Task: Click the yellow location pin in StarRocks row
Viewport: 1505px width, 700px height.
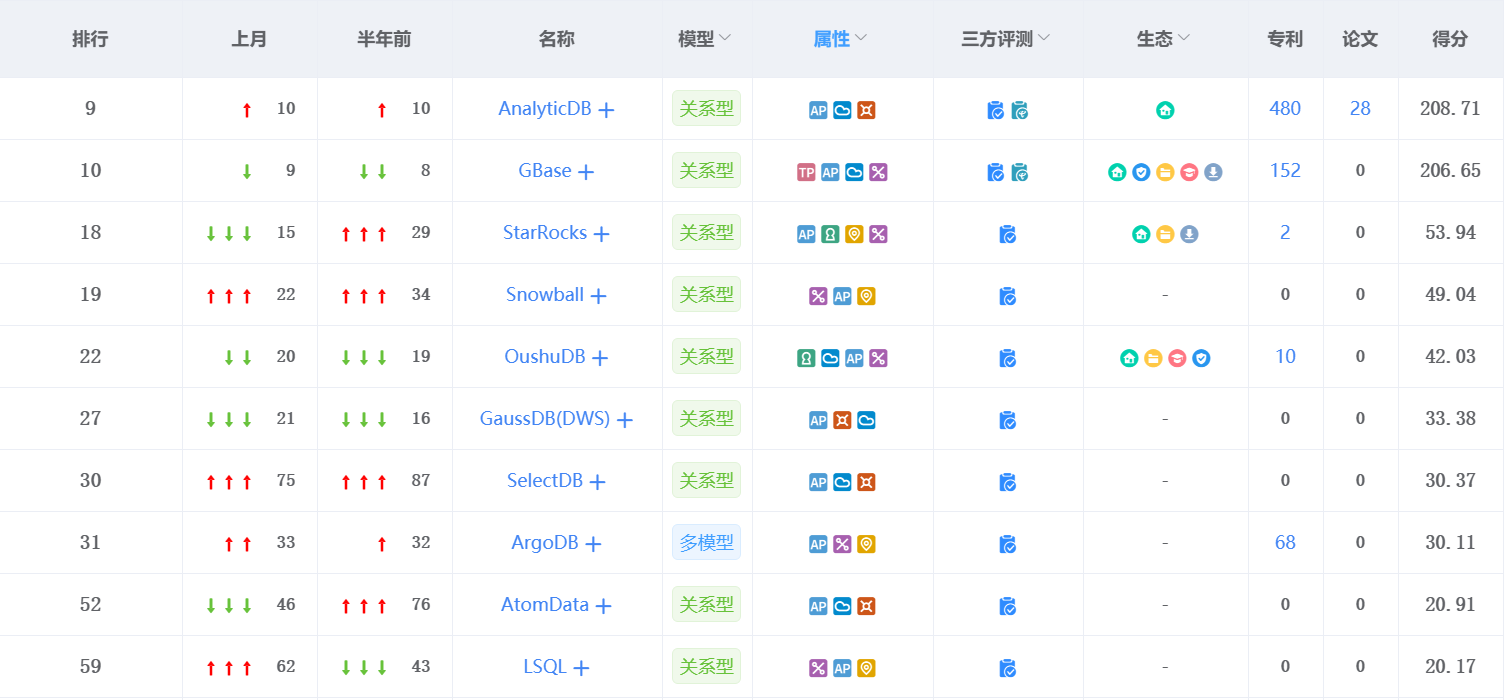Action: [854, 234]
